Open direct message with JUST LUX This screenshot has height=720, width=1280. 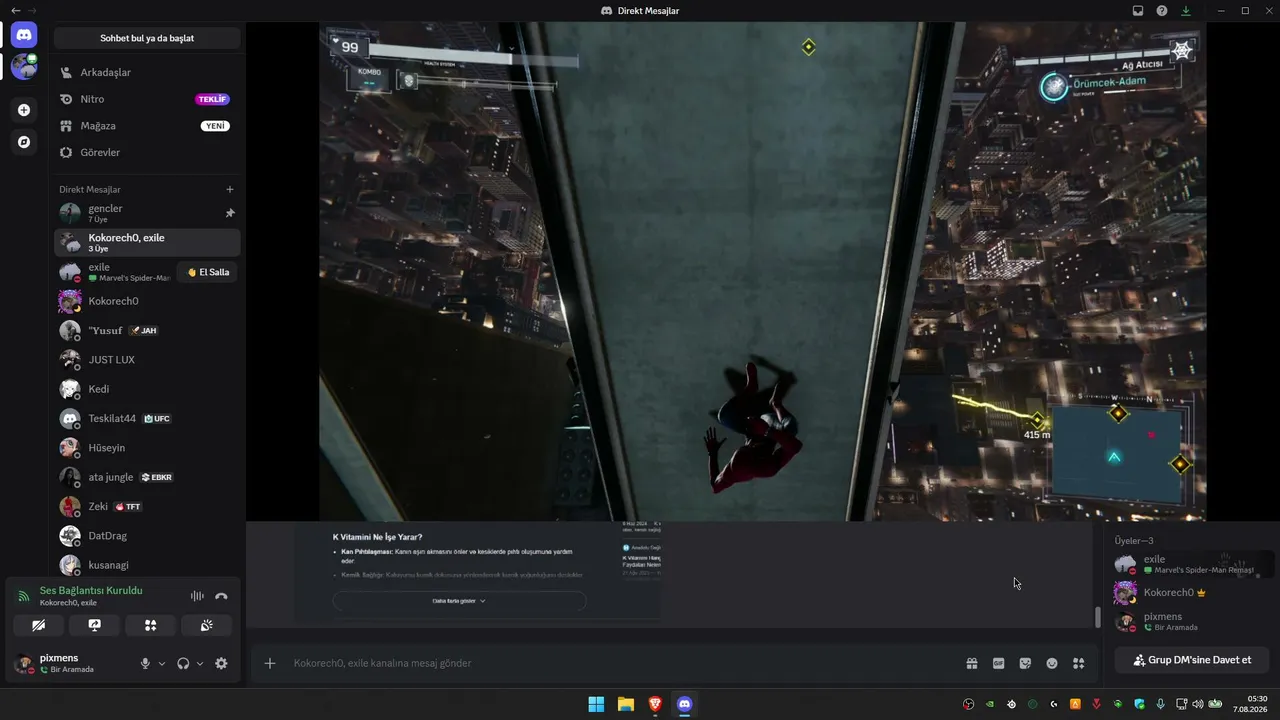coord(147,359)
